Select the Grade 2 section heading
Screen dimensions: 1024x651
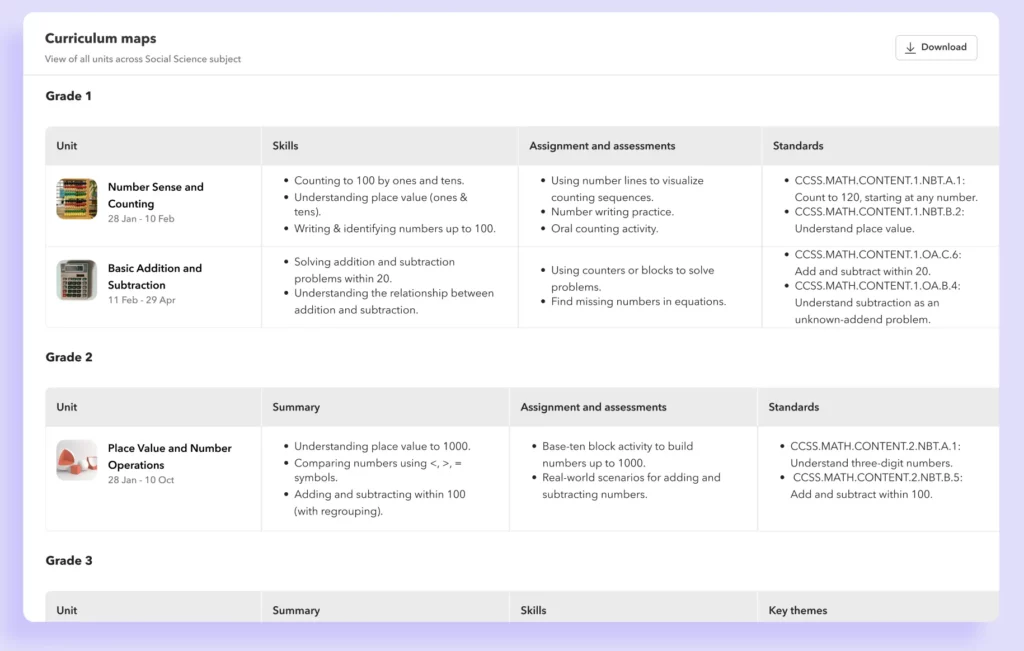coord(68,357)
